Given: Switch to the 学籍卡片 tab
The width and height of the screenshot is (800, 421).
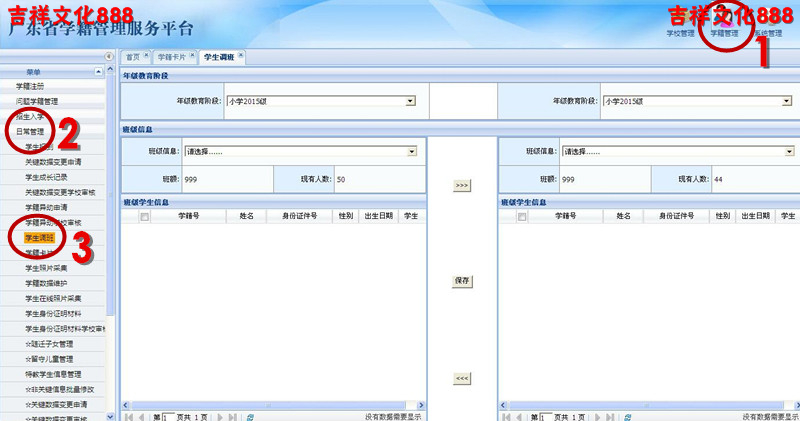Looking at the screenshot, I should pyautogui.click(x=171, y=57).
